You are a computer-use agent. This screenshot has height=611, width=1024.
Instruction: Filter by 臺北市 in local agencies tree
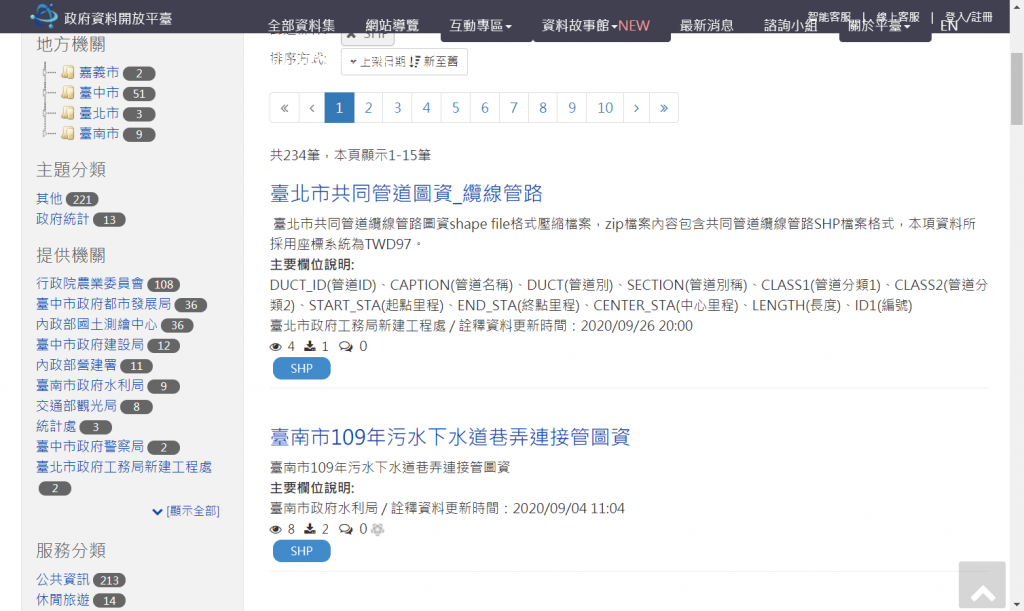point(99,113)
